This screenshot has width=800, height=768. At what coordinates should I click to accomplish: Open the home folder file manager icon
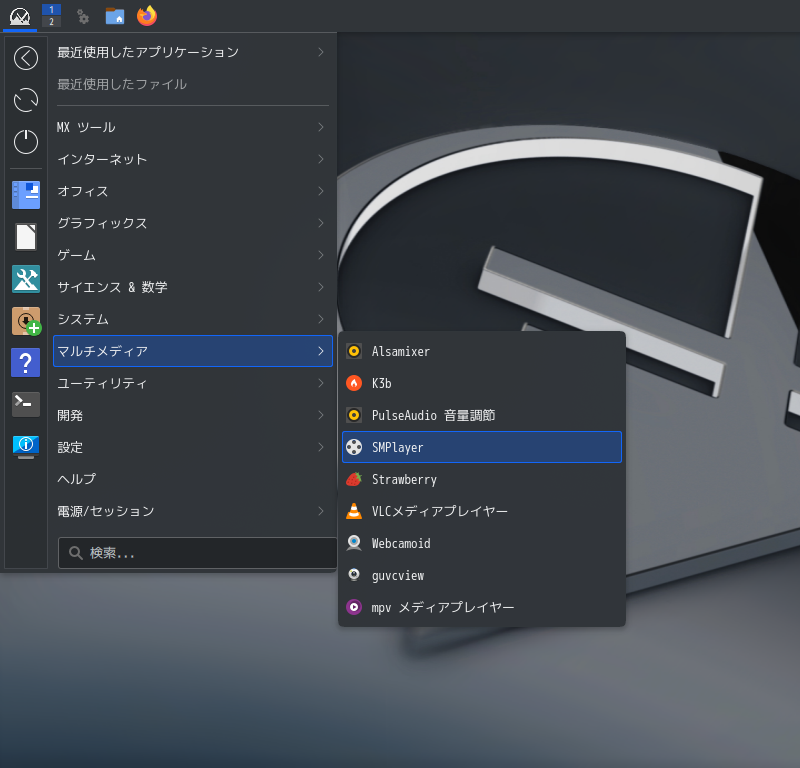click(115, 16)
